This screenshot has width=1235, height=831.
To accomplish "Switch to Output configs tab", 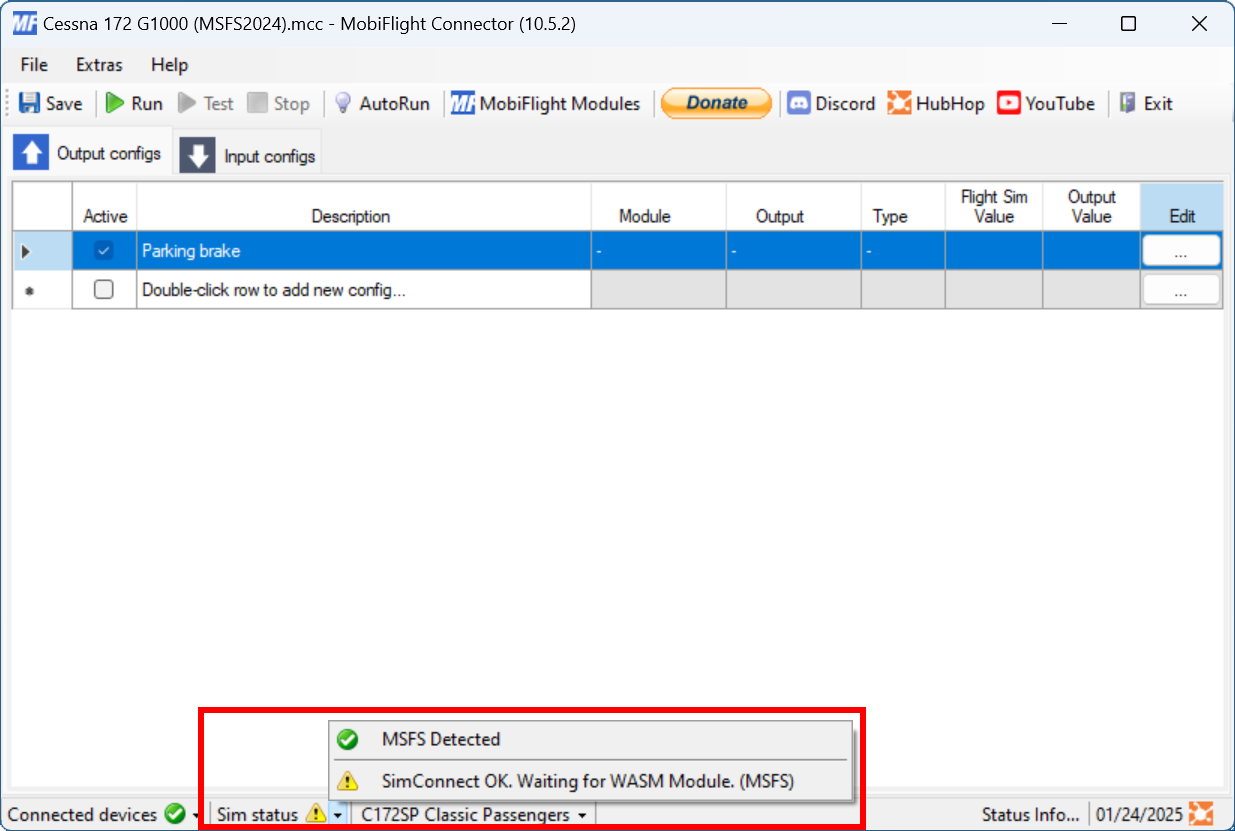I will tap(88, 153).
